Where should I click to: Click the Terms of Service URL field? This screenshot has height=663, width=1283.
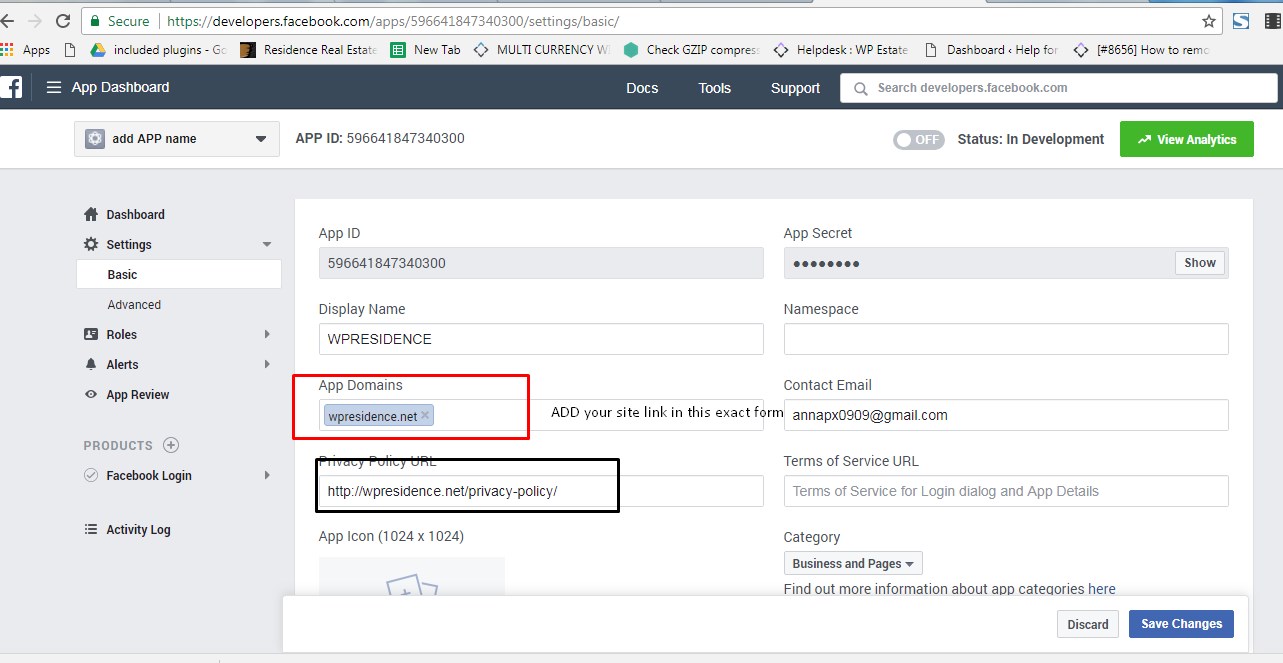pyautogui.click(x=1006, y=491)
